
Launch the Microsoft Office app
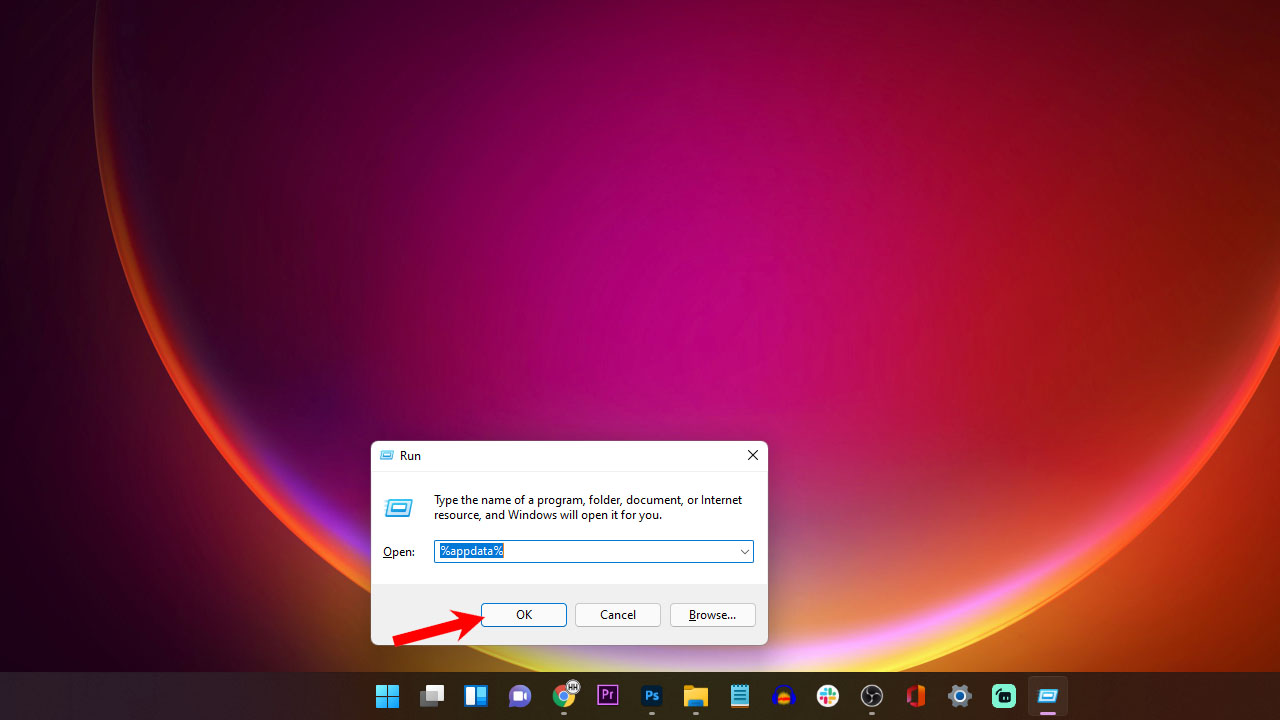click(x=915, y=695)
